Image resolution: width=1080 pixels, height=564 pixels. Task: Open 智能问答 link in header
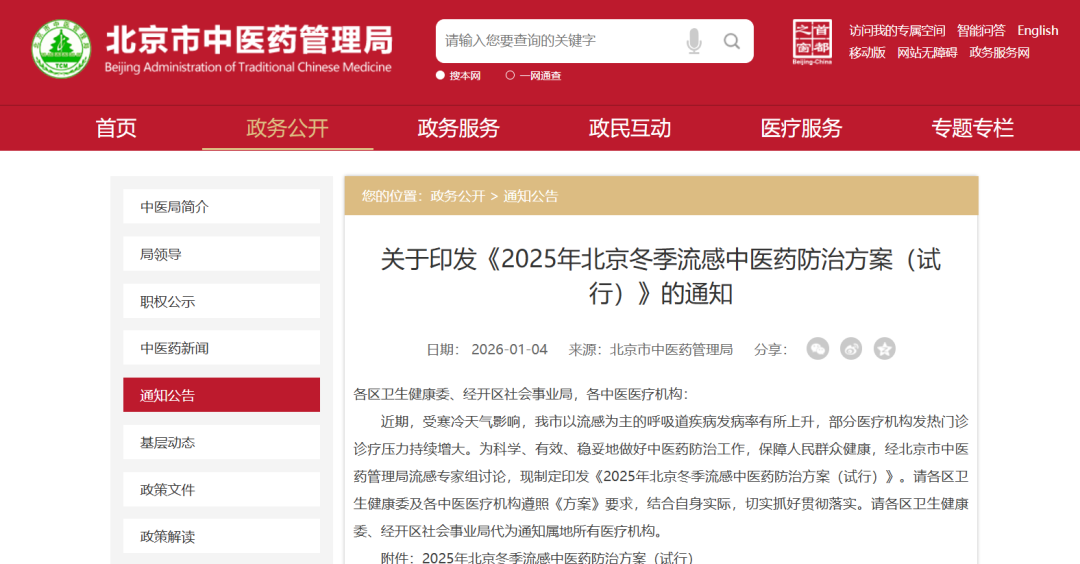tap(981, 31)
